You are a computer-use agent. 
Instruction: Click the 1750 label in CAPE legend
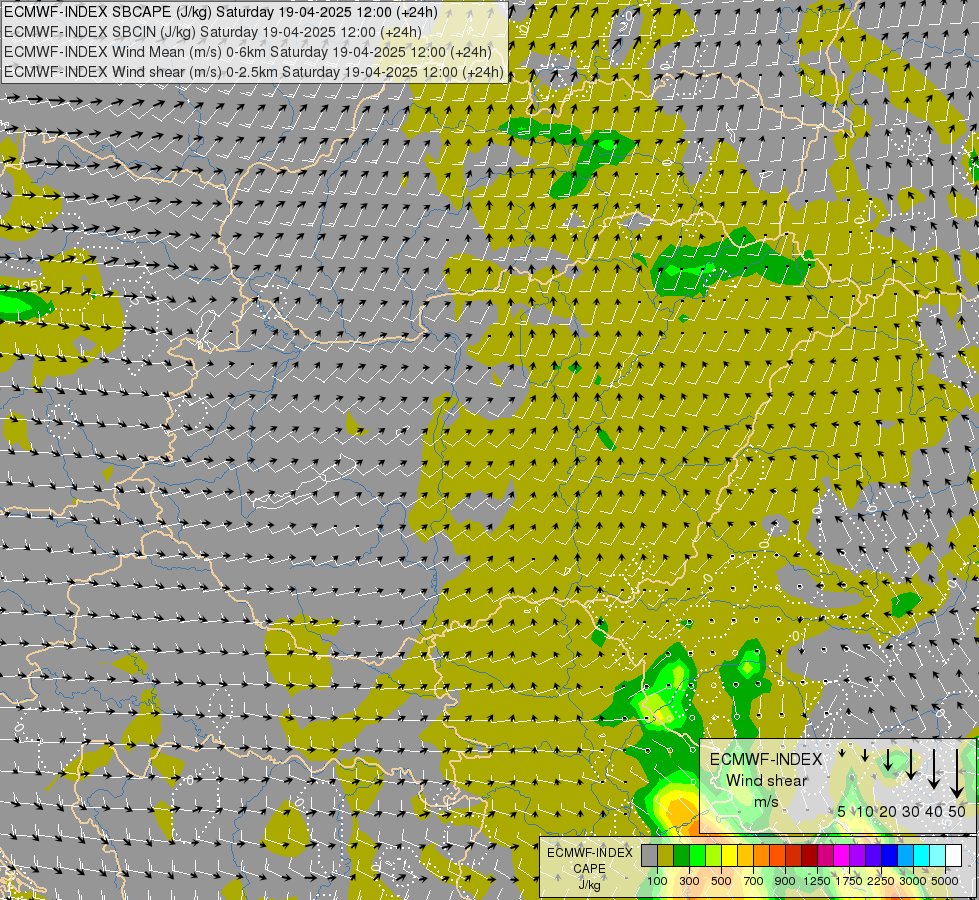[x=849, y=881]
